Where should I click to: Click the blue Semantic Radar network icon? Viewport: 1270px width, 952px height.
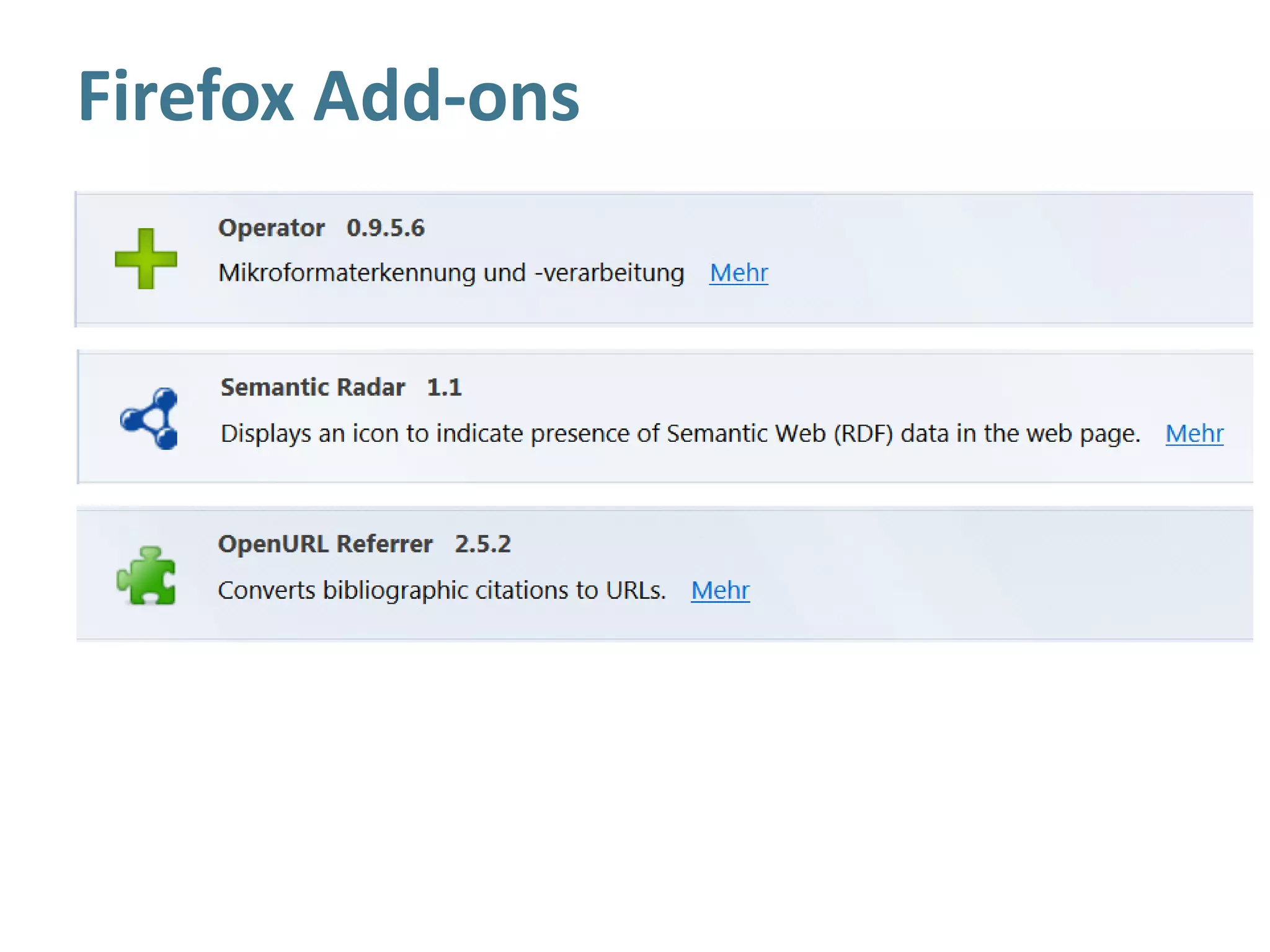pos(151,419)
